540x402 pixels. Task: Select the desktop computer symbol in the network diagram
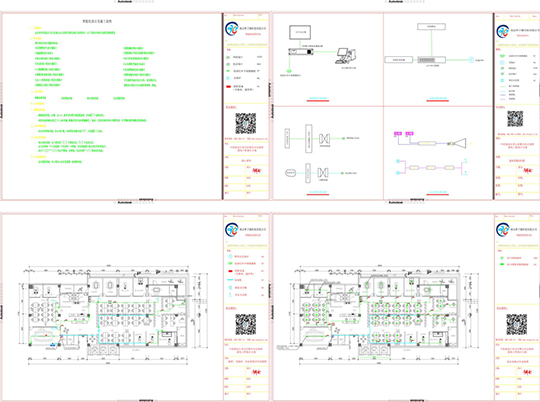(346, 56)
